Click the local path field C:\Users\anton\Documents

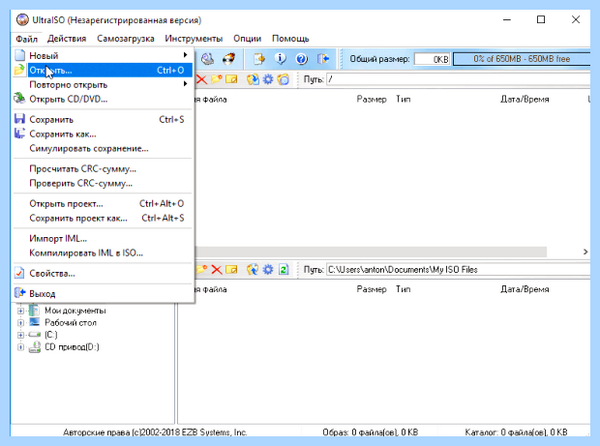click(x=458, y=269)
